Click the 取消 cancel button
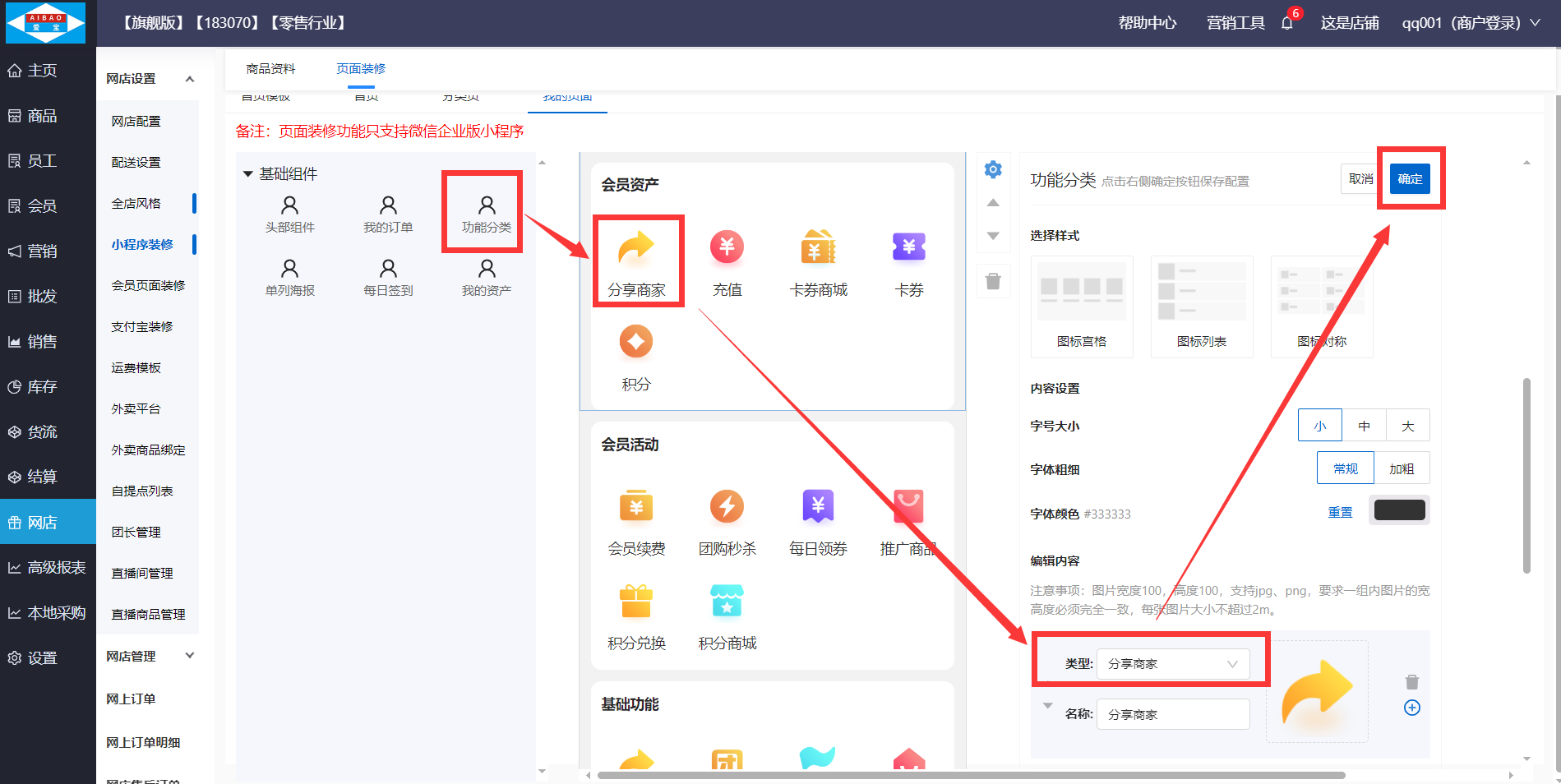1561x784 pixels. pos(1360,179)
